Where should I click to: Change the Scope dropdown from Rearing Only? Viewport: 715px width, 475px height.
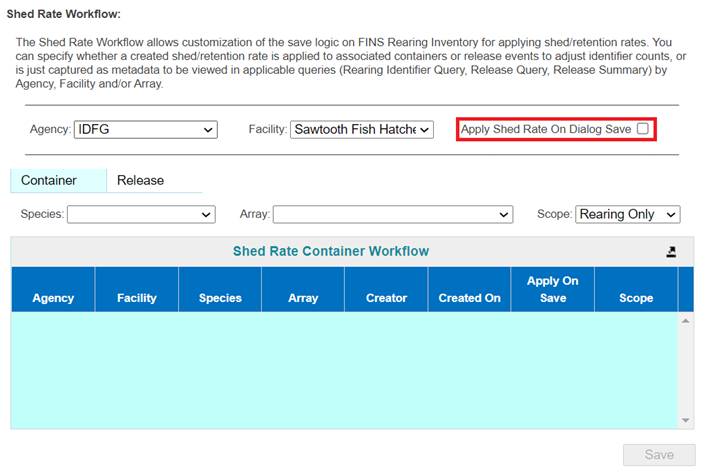[x=628, y=214]
